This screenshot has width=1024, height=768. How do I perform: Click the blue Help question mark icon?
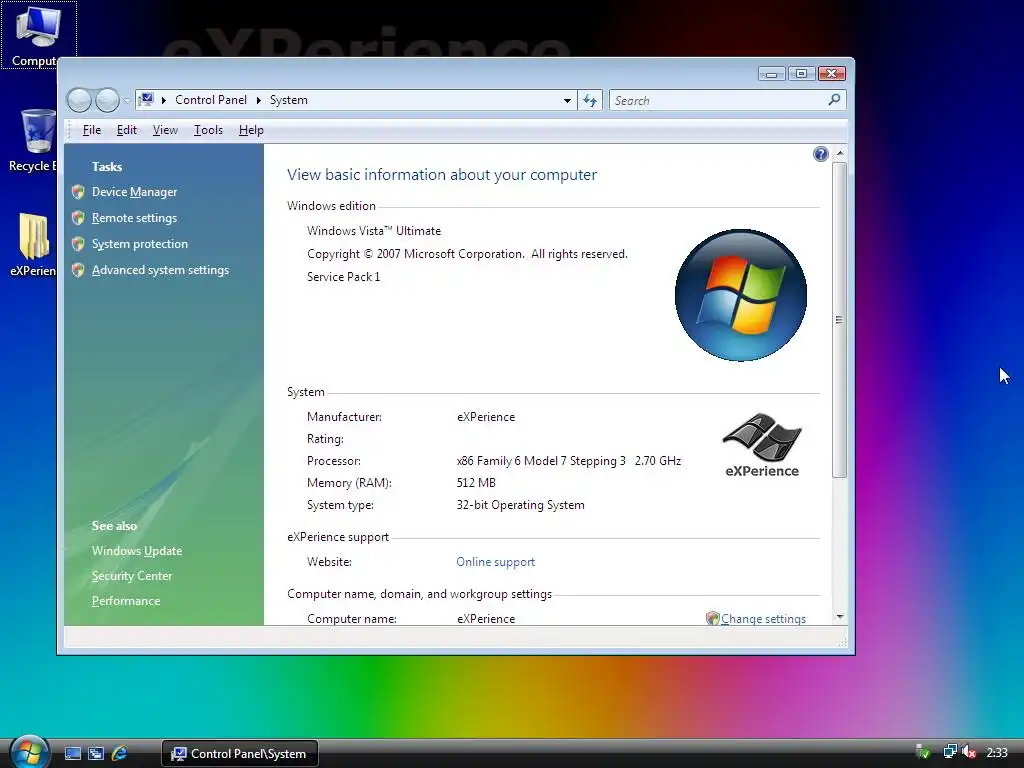(x=821, y=154)
